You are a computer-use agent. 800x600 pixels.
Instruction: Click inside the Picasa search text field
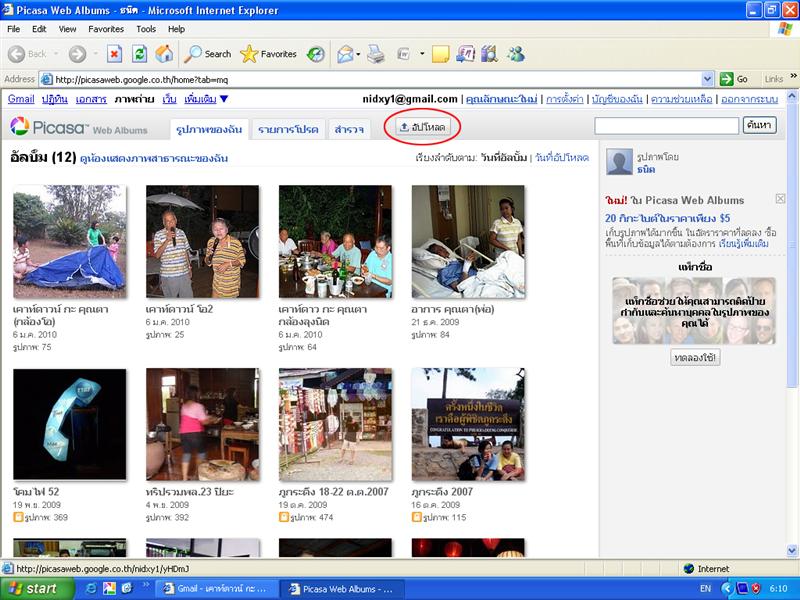pos(665,126)
